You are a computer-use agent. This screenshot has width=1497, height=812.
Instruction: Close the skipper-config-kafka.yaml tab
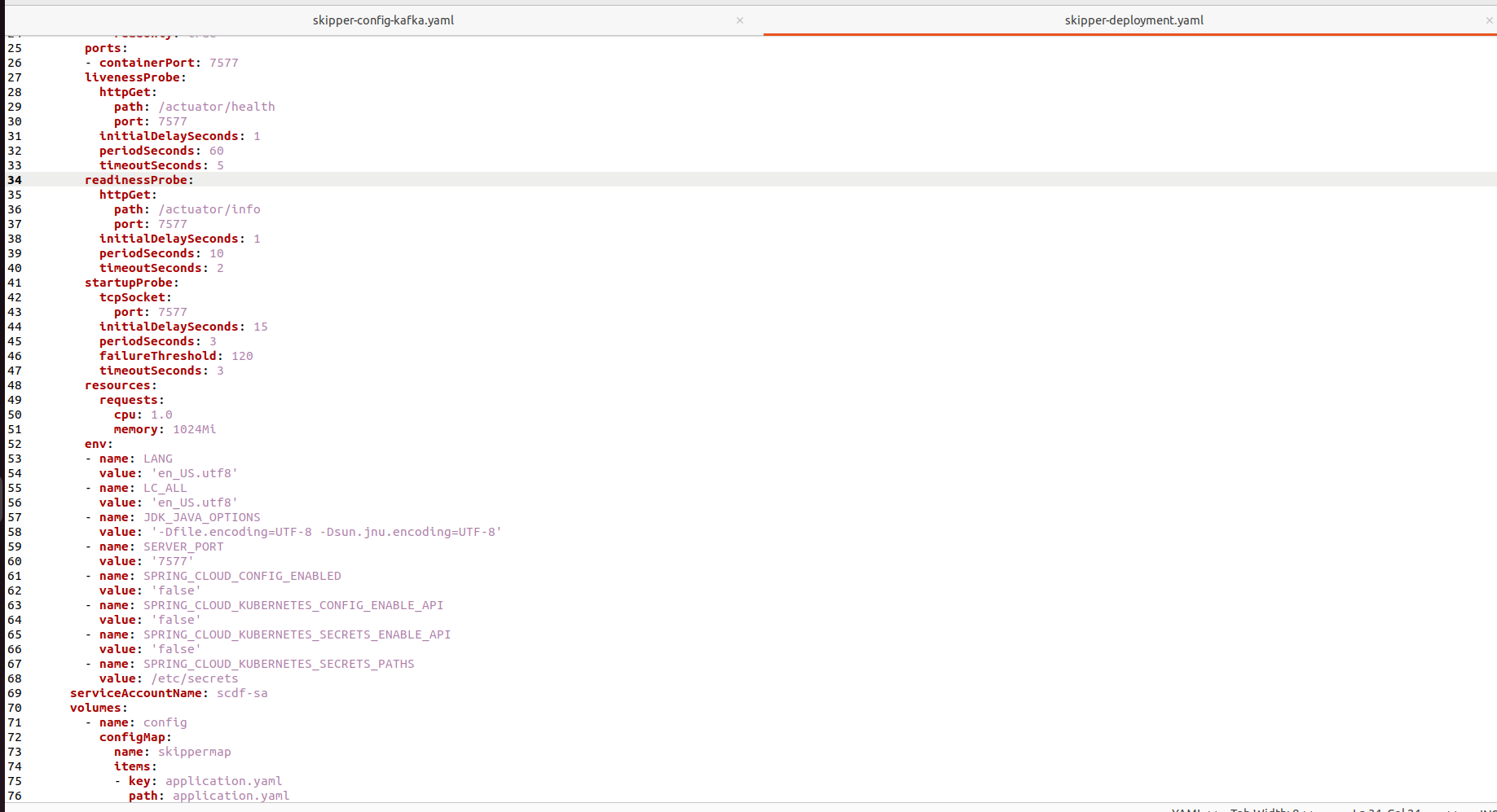[x=740, y=20]
